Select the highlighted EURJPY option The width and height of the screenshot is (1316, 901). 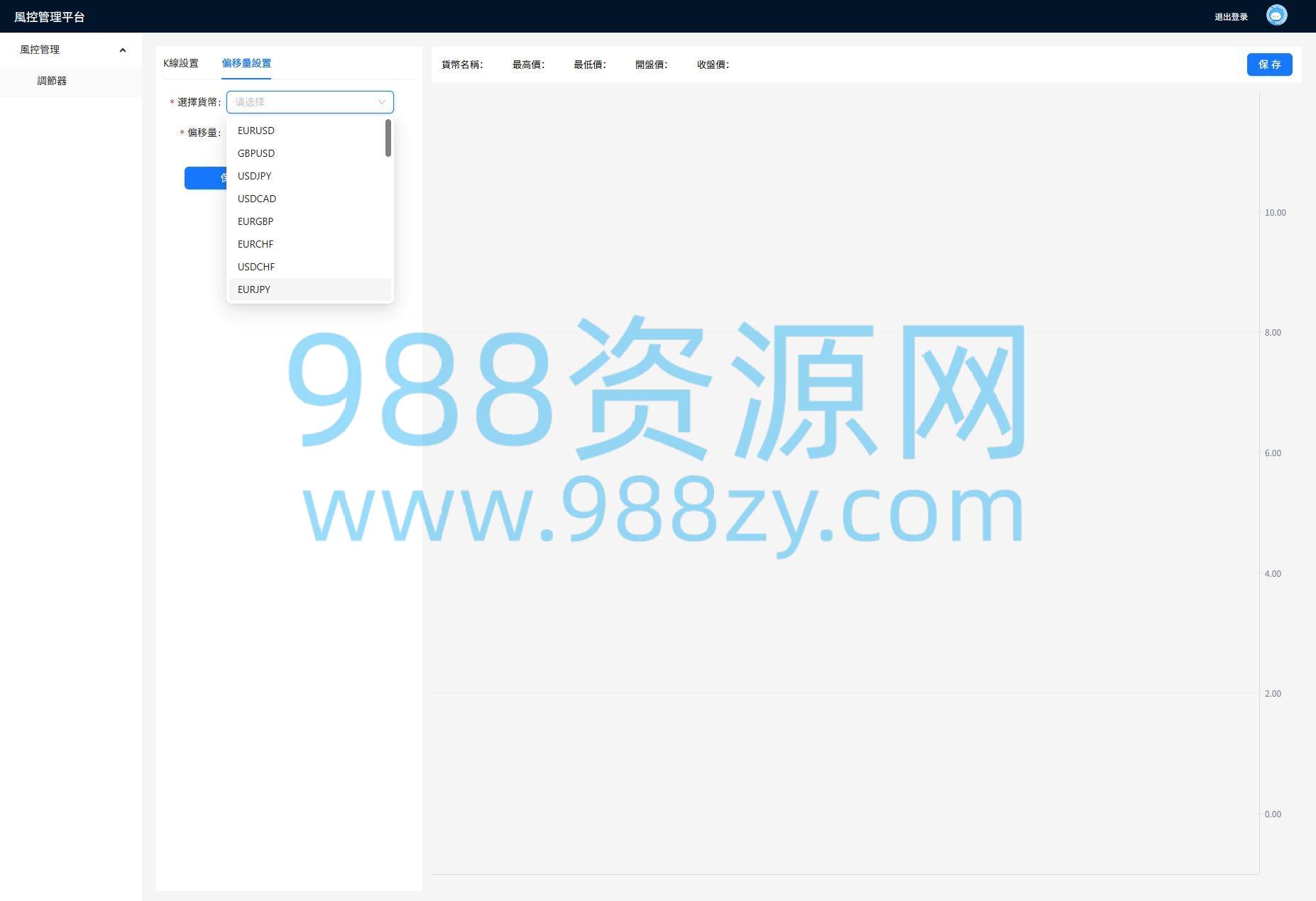coord(254,289)
